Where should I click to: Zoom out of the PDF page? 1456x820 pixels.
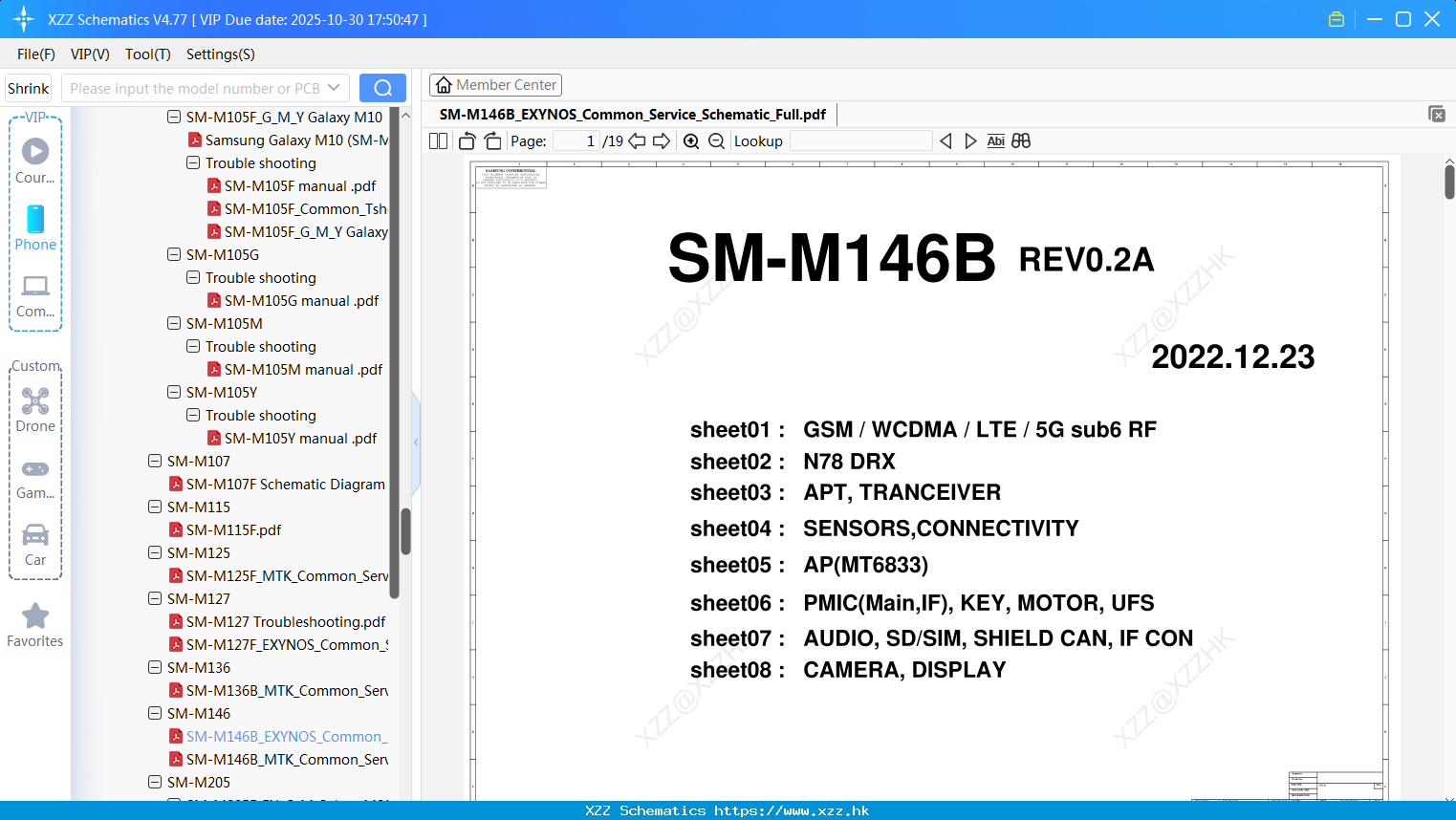pyautogui.click(x=716, y=141)
